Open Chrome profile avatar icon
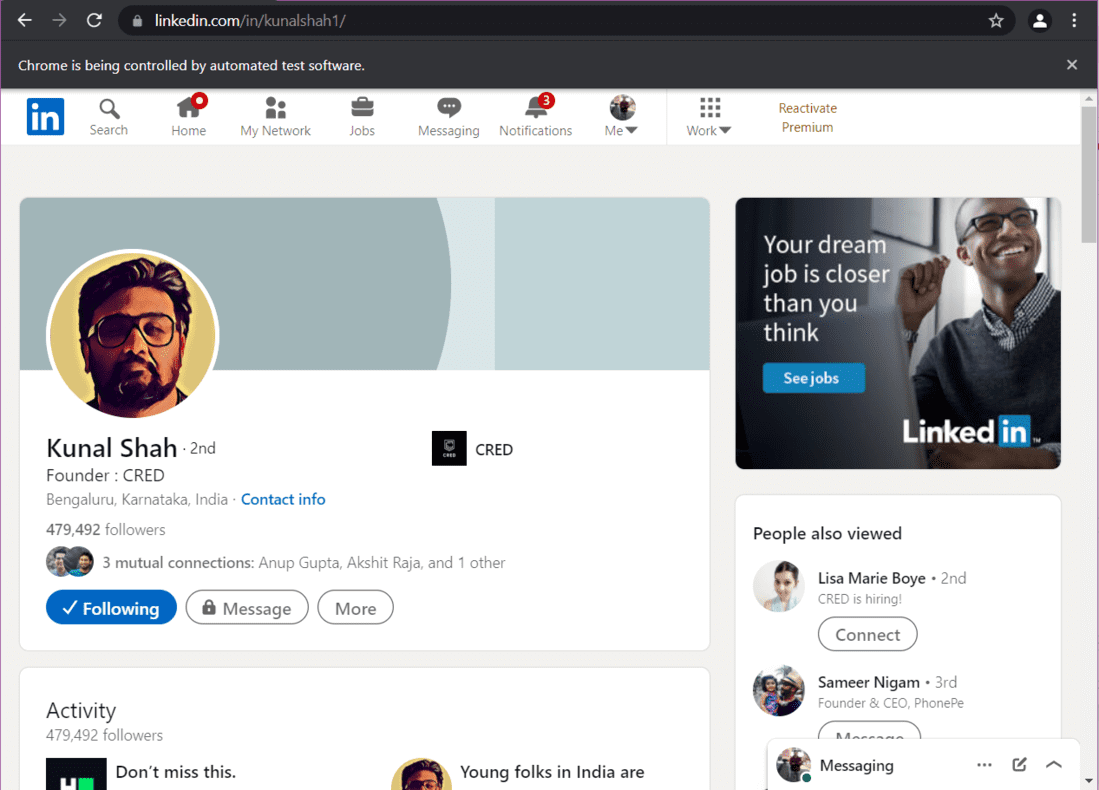 point(1040,21)
